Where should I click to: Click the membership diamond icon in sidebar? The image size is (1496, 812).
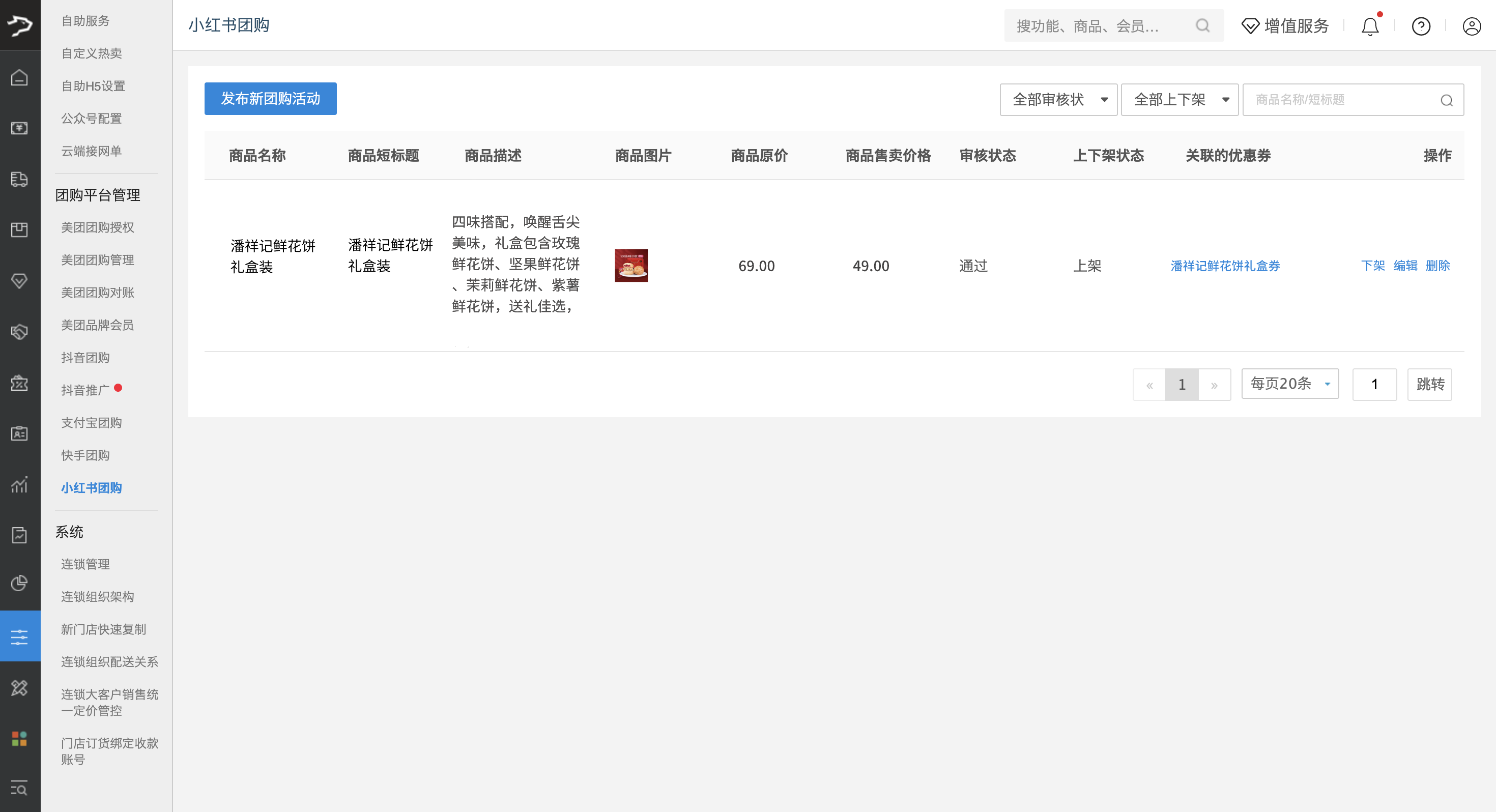pyautogui.click(x=20, y=281)
